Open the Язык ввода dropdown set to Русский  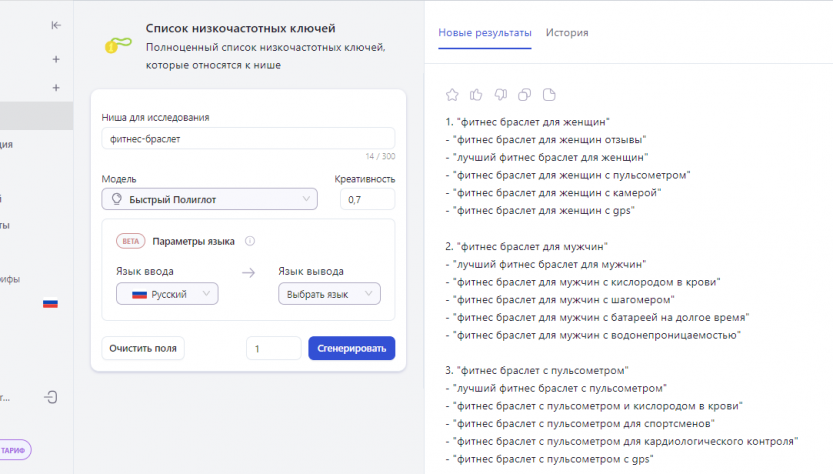click(167, 294)
